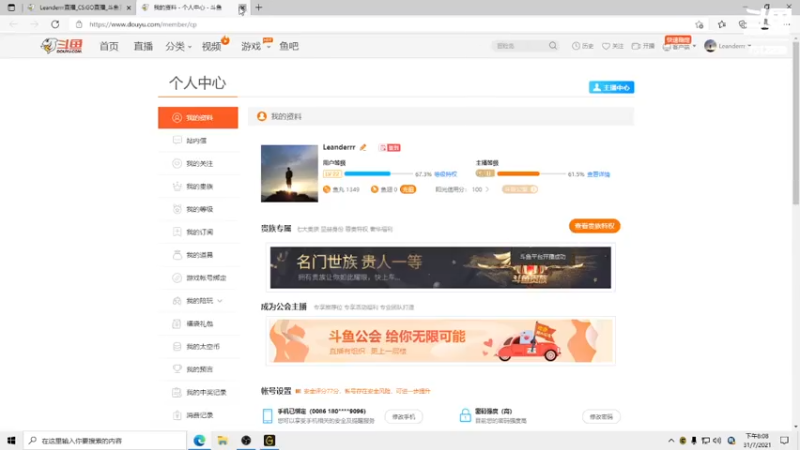800x450 pixels.
Task: Refresh the browser page
Action: pos(55,24)
